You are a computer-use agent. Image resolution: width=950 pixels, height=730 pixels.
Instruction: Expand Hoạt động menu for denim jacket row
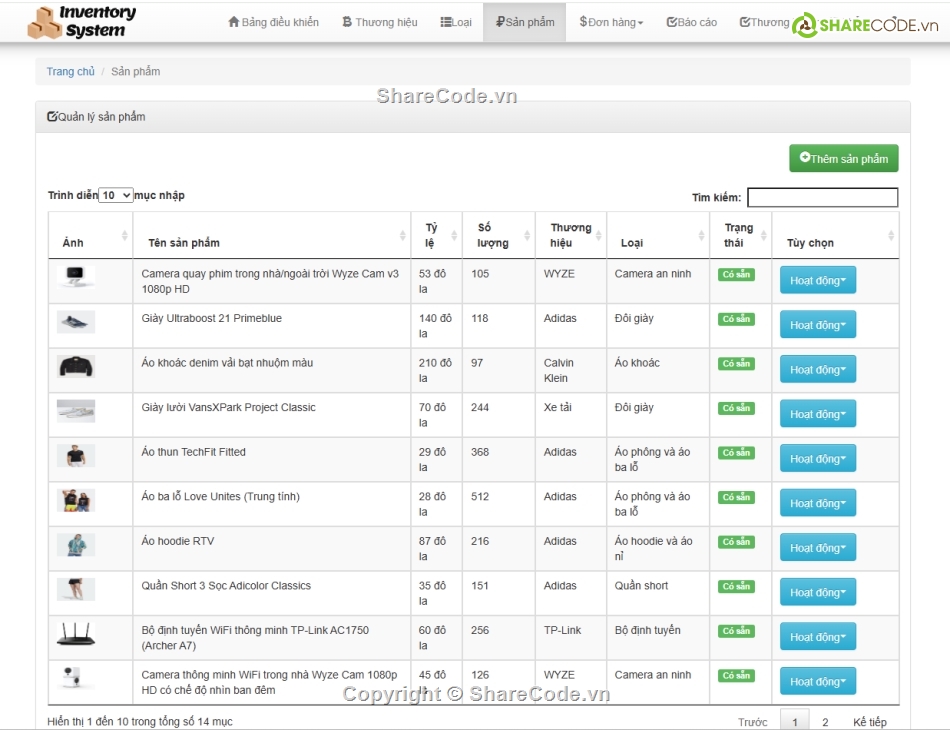coord(818,370)
